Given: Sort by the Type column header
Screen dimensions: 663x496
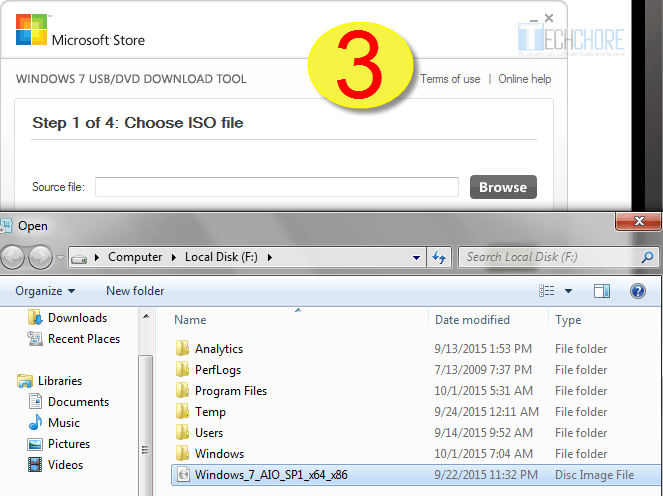Looking at the screenshot, I should click(x=568, y=320).
